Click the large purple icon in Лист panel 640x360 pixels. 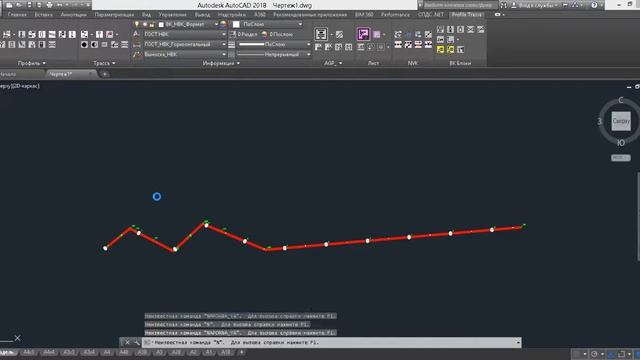click(x=363, y=34)
